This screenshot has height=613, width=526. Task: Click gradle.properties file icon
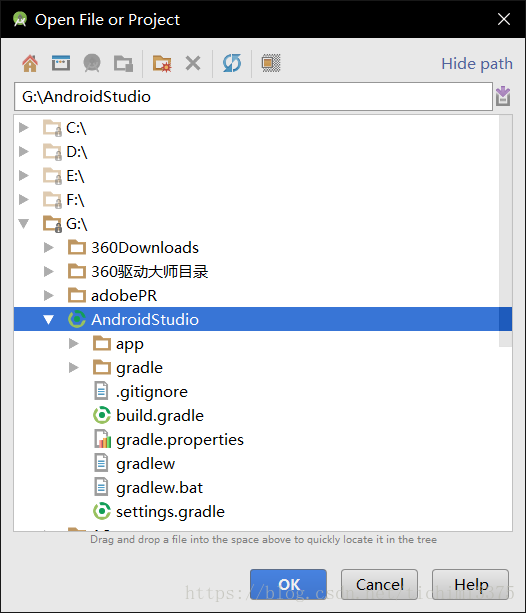pos(102,439)
